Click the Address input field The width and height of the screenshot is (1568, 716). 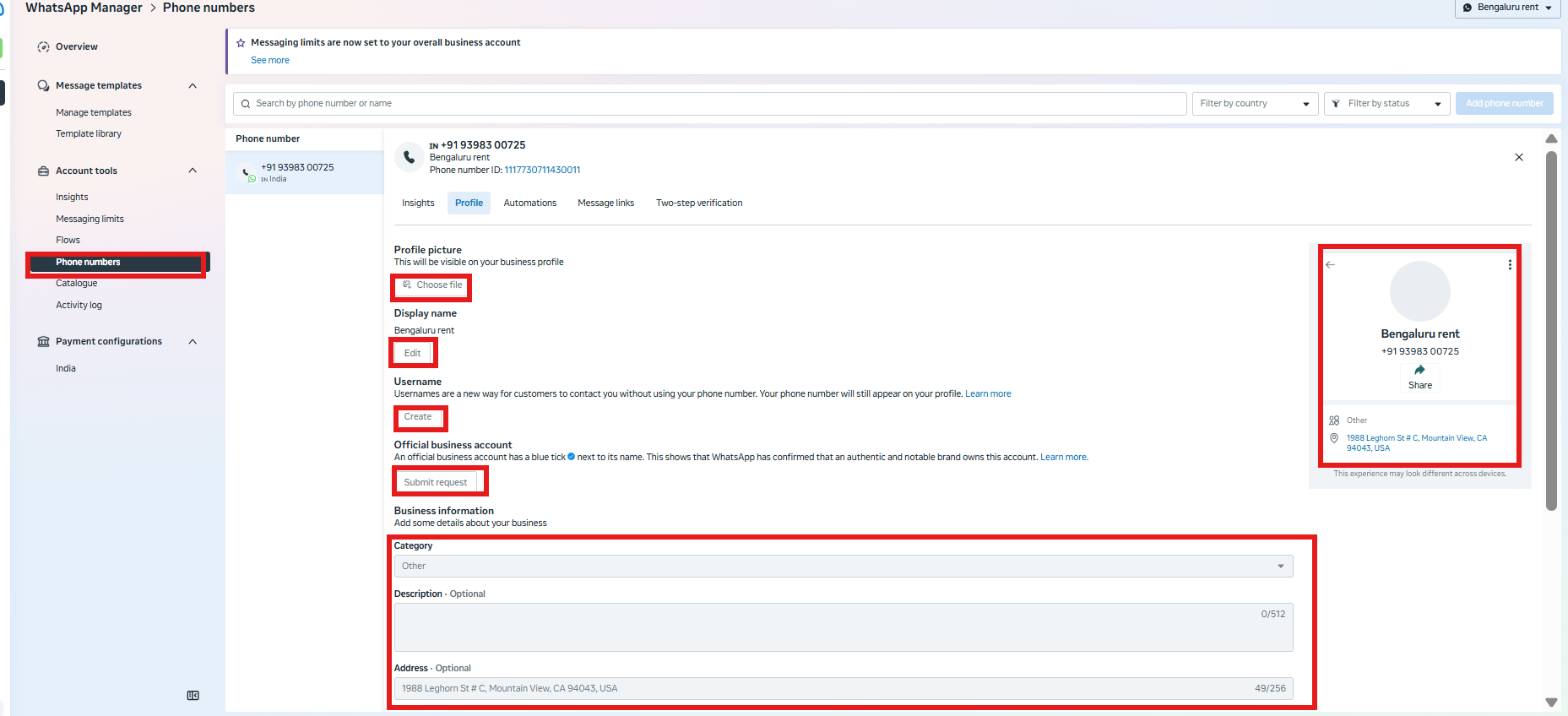[x=843, y=689]
